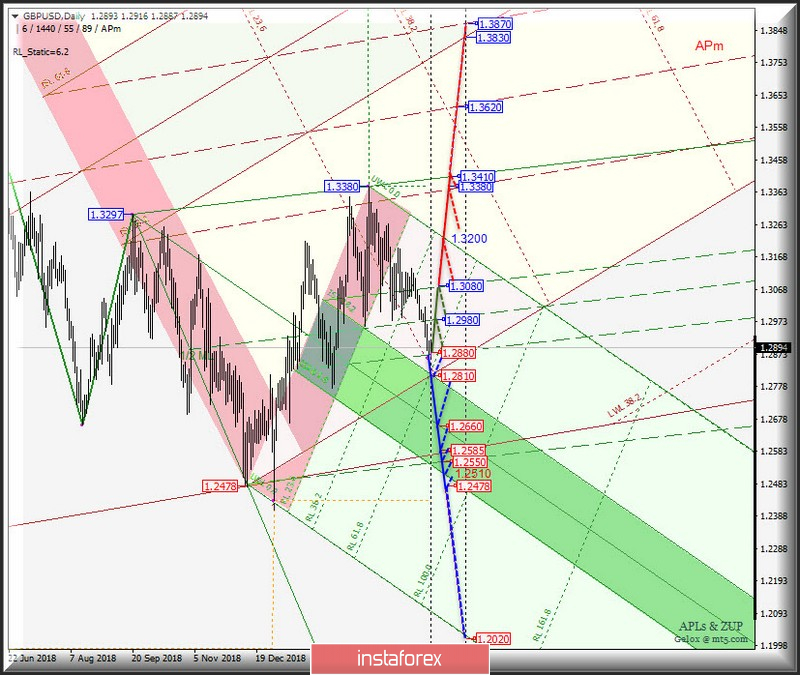Screen dimensions: 800x675
Task: Select the 1.2478 label at the low
Action: click(x=220, y=486)
